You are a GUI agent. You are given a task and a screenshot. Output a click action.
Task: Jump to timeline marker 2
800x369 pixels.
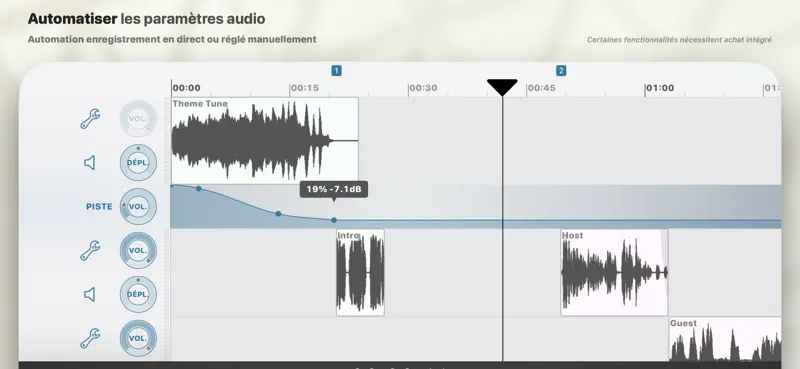(x=561, y=71)
